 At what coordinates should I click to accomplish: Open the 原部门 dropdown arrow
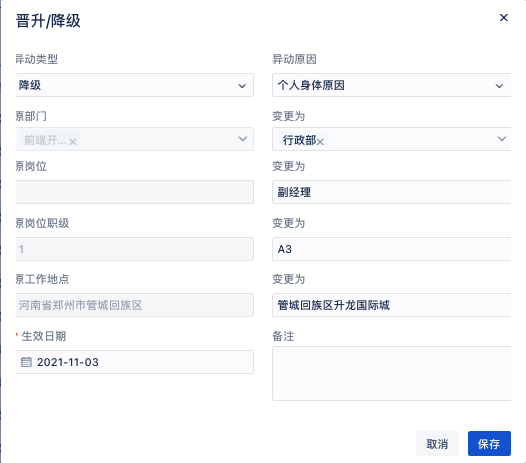(243, 139)
